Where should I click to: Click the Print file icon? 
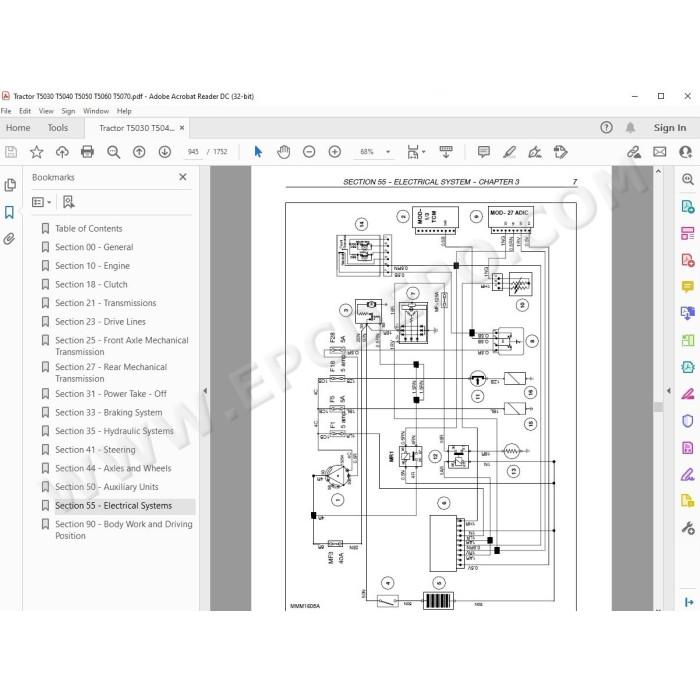(88, 152)
